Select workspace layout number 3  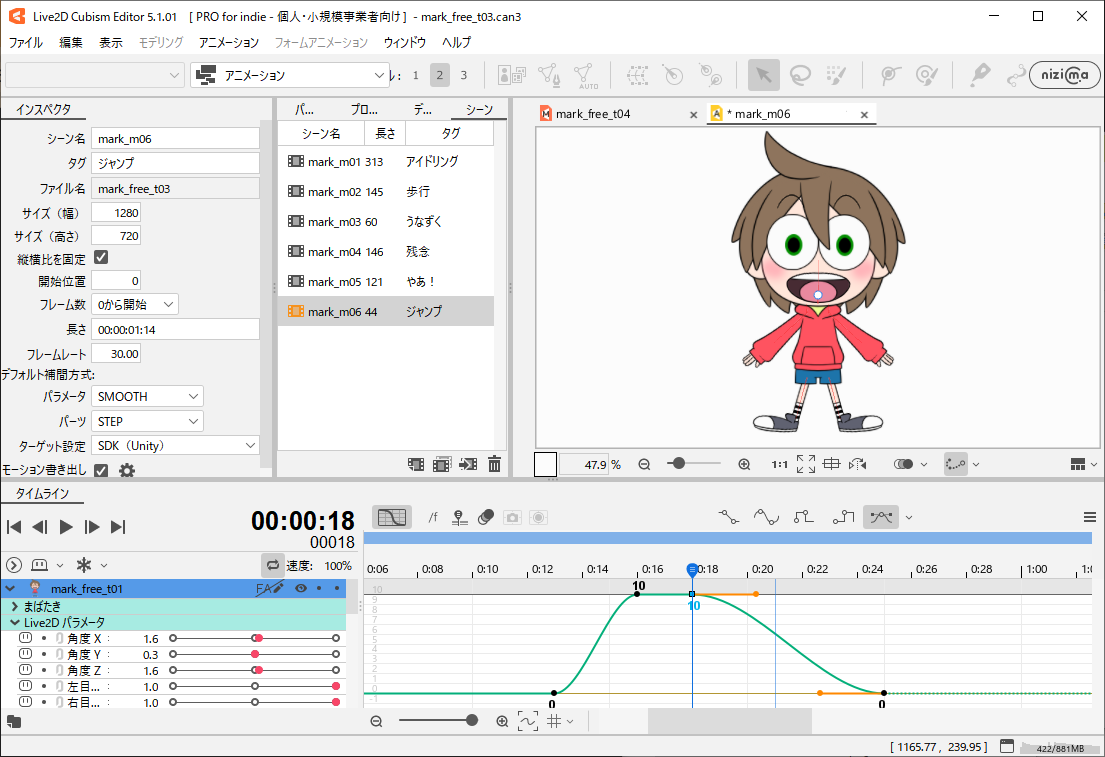[463, 75]
